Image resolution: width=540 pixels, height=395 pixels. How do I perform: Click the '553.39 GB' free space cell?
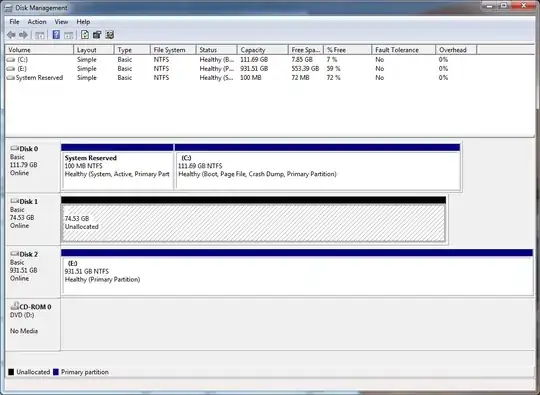tap(305, 69)
